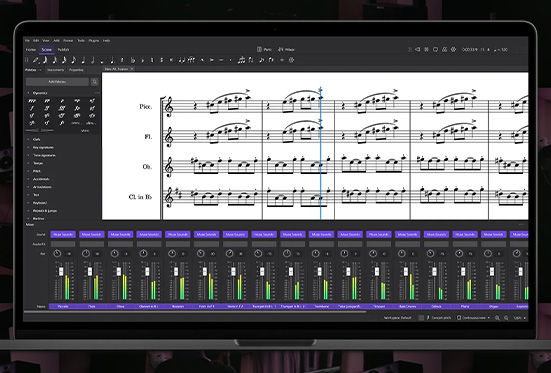The height and width of the screenshot is (373, 551).
Task: Apply natural accidental from toolbar
Action: point(152,60)
